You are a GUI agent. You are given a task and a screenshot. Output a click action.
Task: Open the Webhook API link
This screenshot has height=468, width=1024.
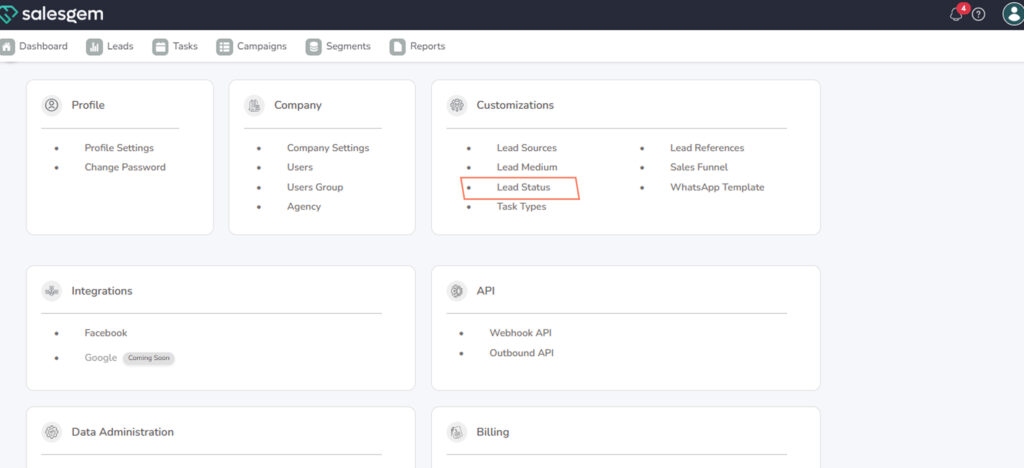click(x=520, y=333)
